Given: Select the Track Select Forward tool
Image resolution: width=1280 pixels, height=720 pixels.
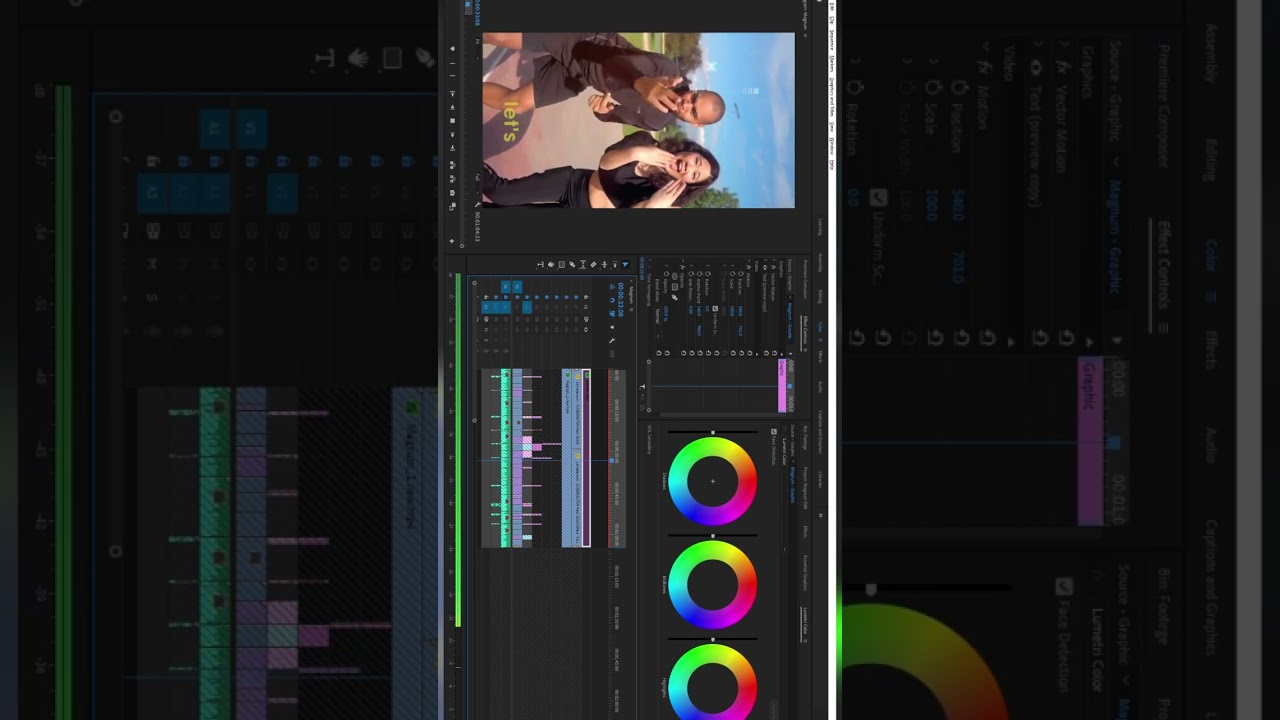Looking at the screenshot, I should click(615, 264).
